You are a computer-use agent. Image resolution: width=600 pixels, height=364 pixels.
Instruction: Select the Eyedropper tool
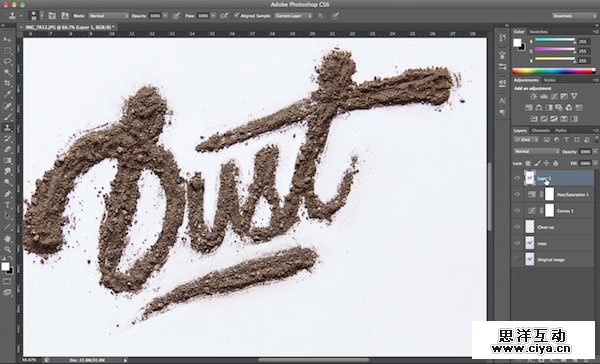click(x=7, y=94)
